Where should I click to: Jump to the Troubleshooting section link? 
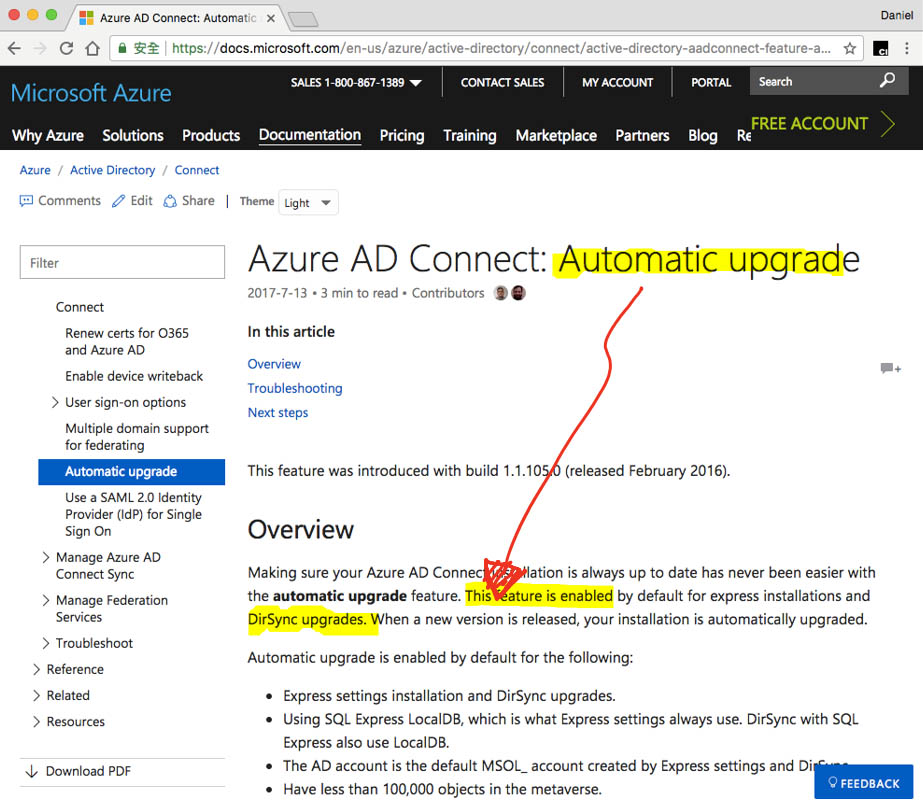point(295,388)
